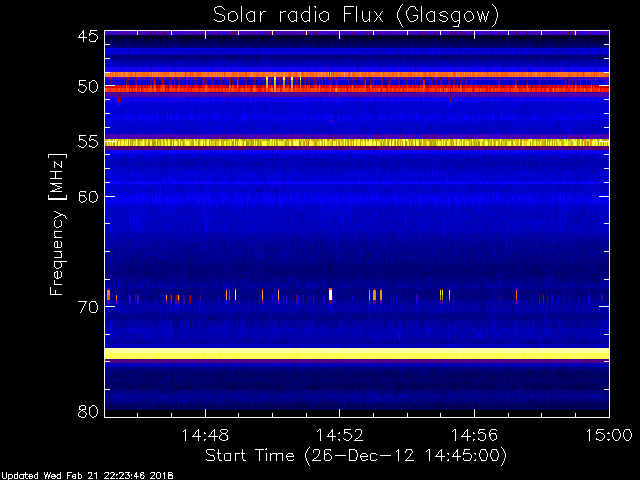Click the 14:52 time tick label
The image size is (640, 480).
coord(340,435)
